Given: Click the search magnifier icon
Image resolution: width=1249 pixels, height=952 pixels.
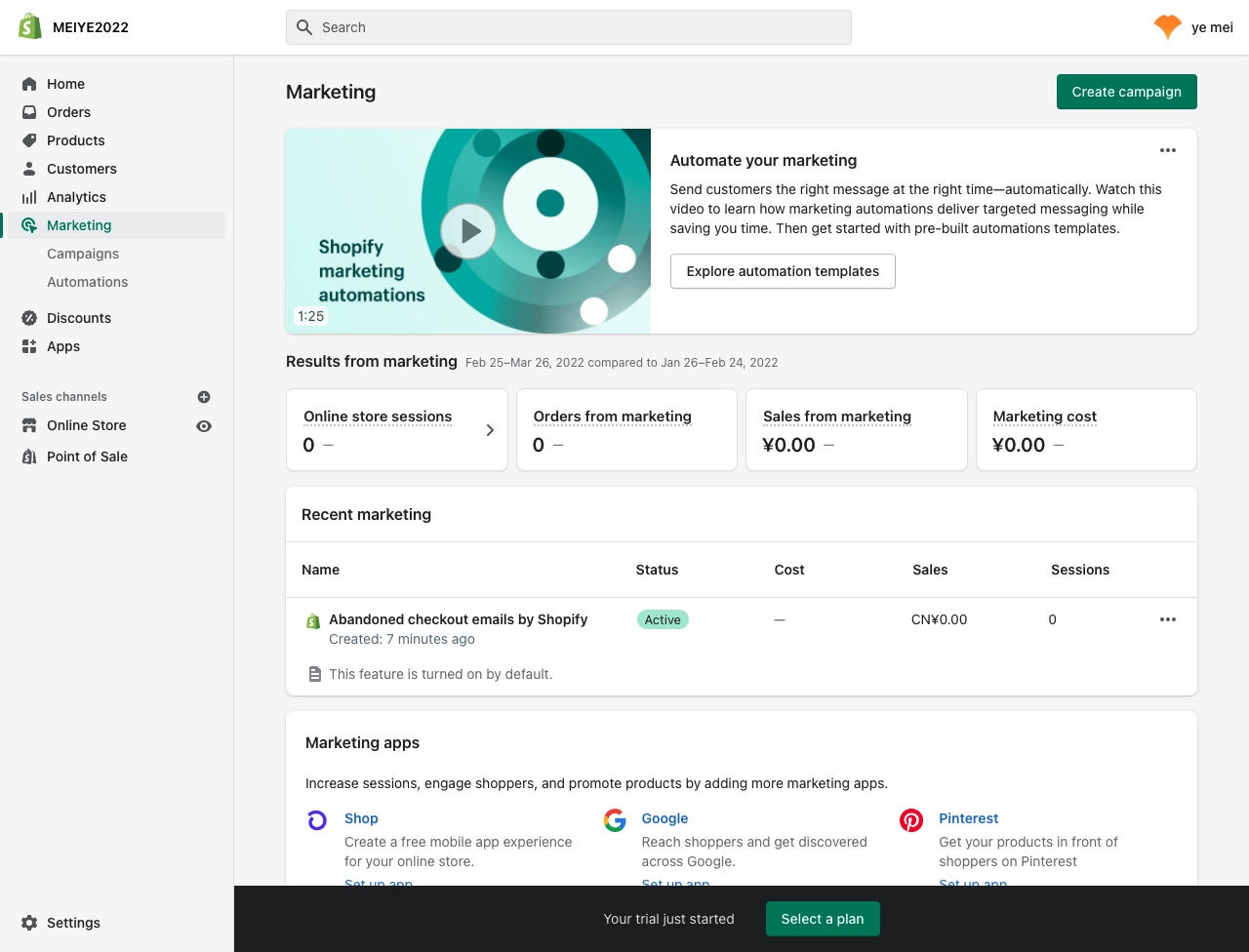Looking at the screenshot, I should (x=304, y=27).
